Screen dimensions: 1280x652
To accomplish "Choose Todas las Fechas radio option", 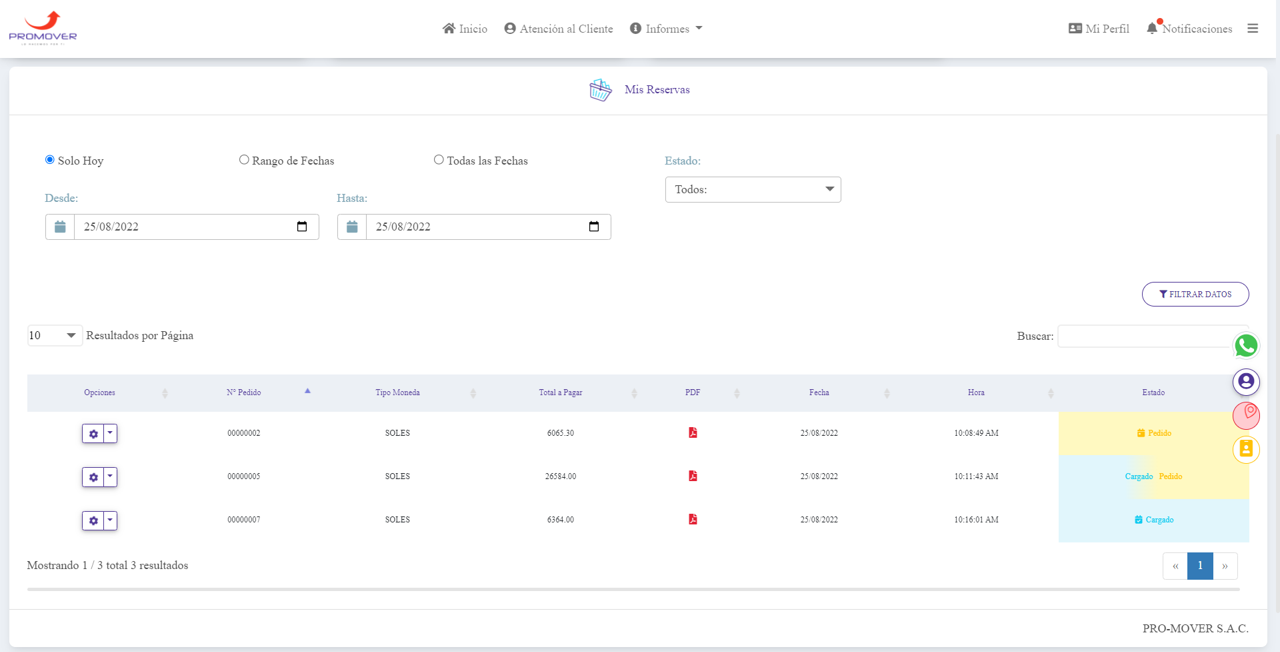I will pyautogui.click(x=439, y=160).
